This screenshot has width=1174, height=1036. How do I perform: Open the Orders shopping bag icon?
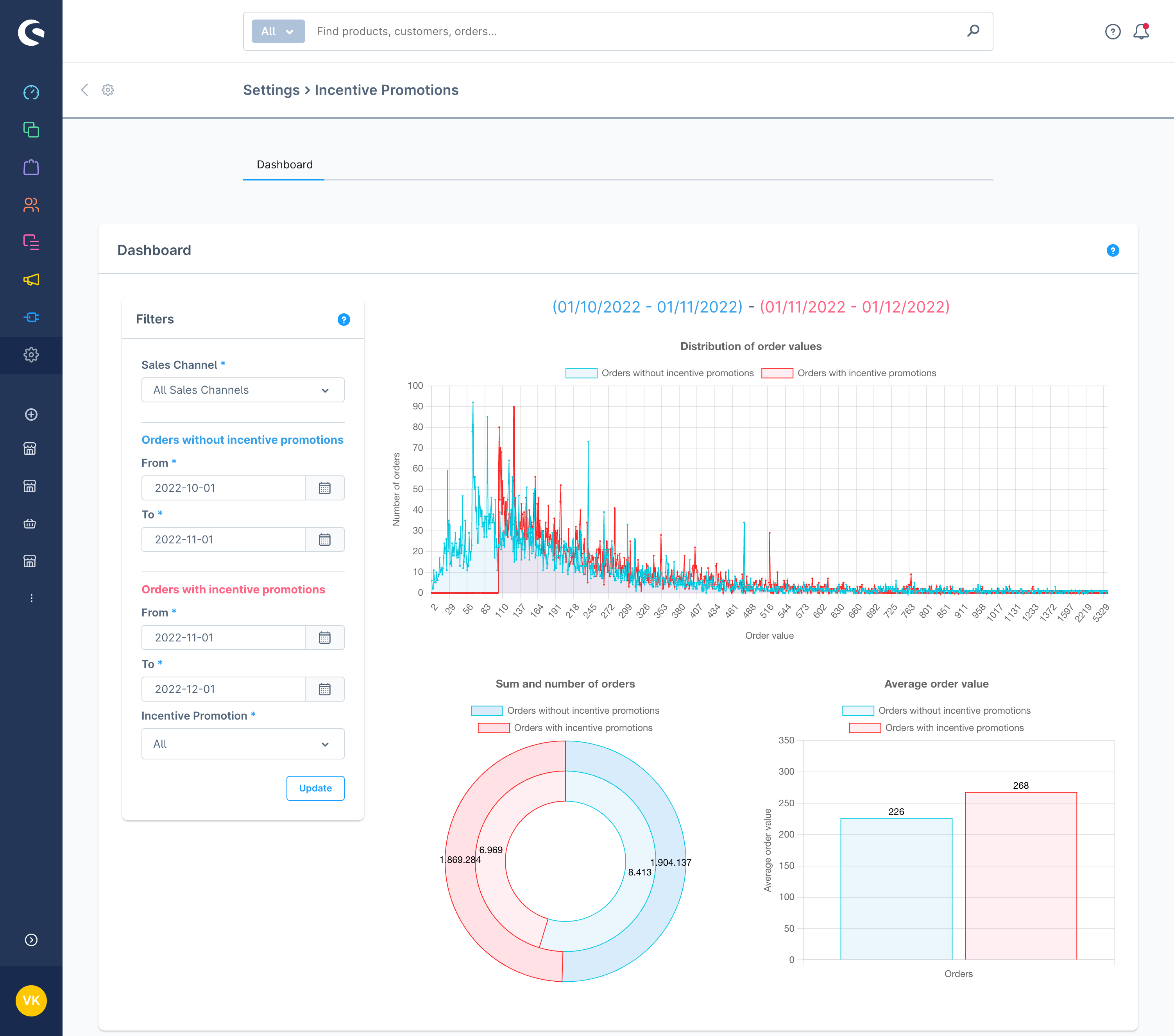tap(31, 167)
